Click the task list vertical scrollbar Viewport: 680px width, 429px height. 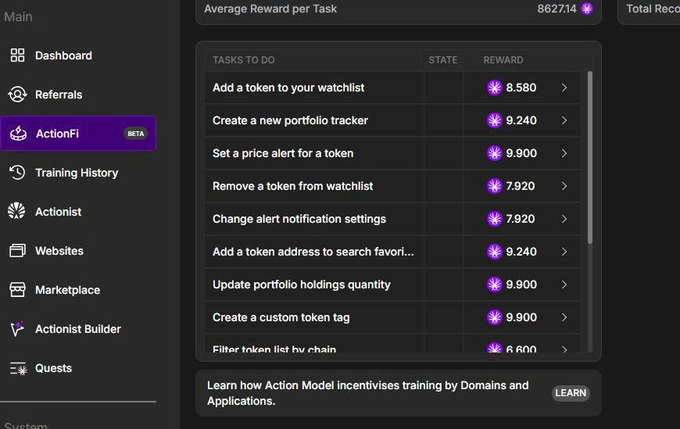tap(590, 157)
